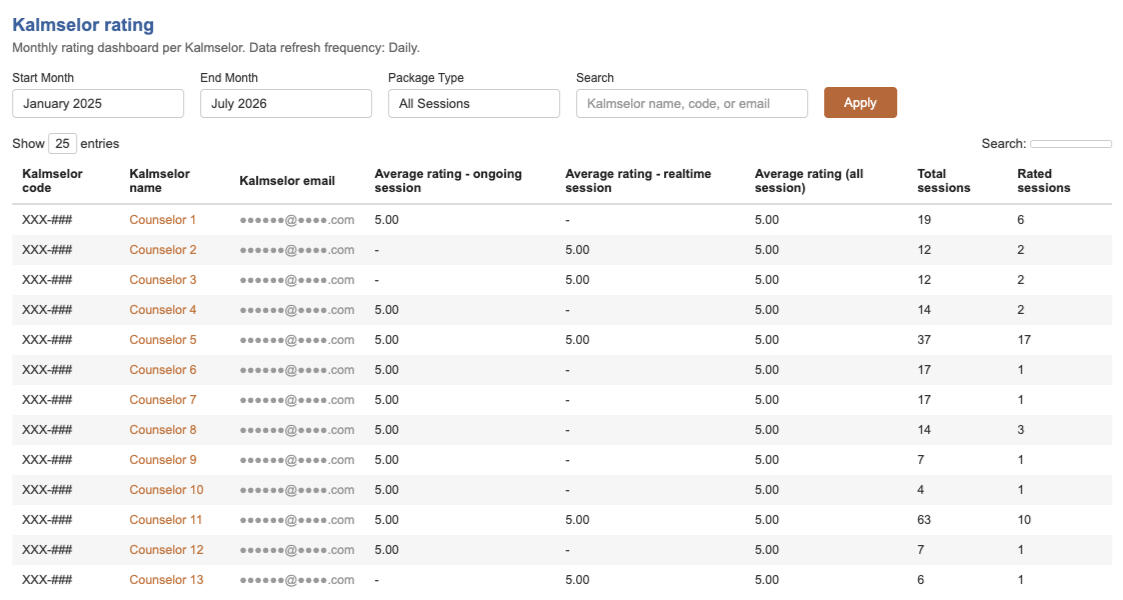Click ongoing rating 5.00 for Counselor 10
Viewport: 1123px width, 600px height.
(x=387, y=490)
